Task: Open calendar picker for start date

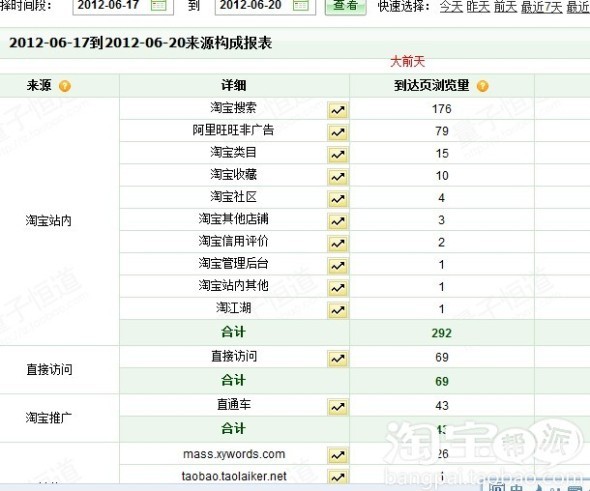Action: coord(158,5)
